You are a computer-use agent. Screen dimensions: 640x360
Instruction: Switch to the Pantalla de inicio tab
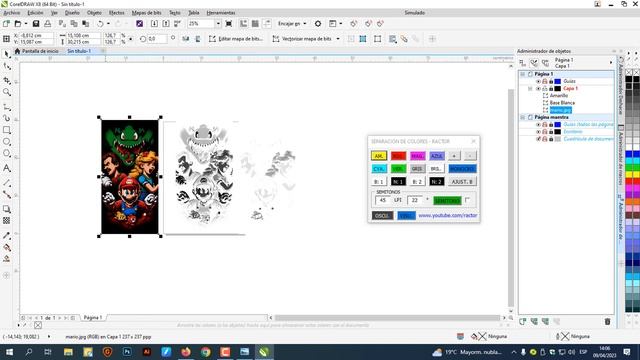click(37, 51)
